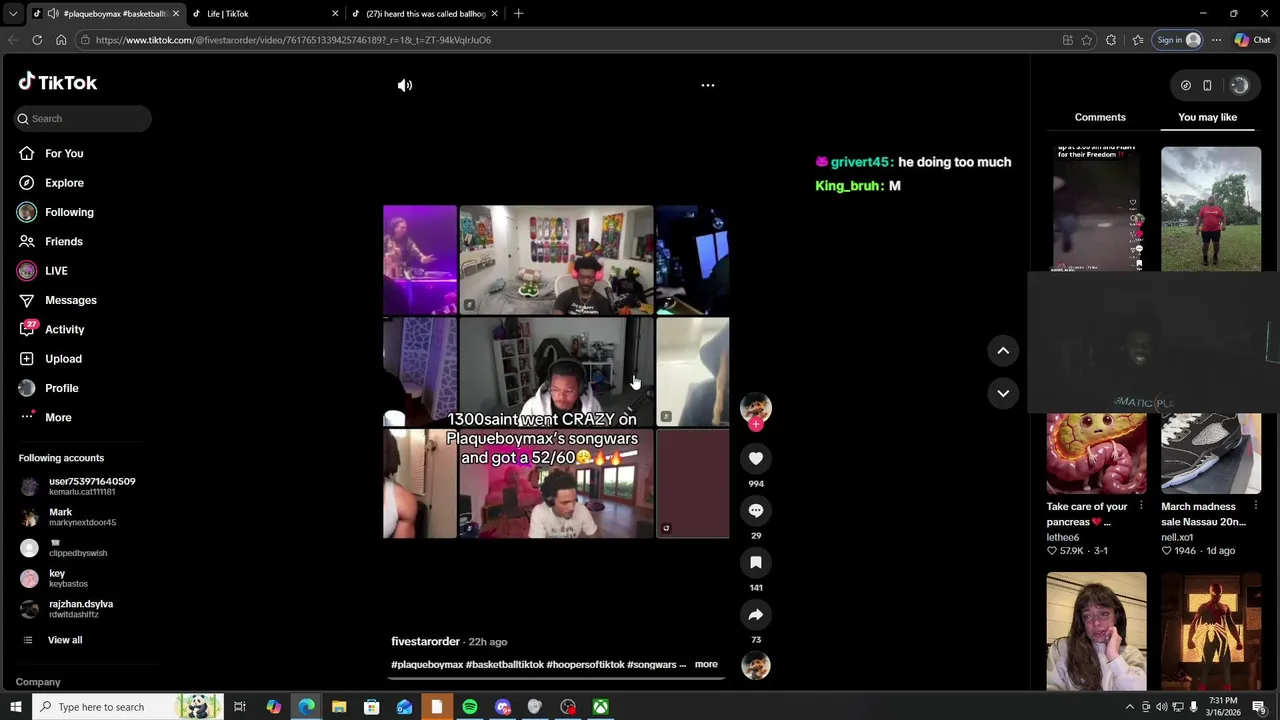Bookmark the video using the favorites icon
1280x720 pixels.
756,562
